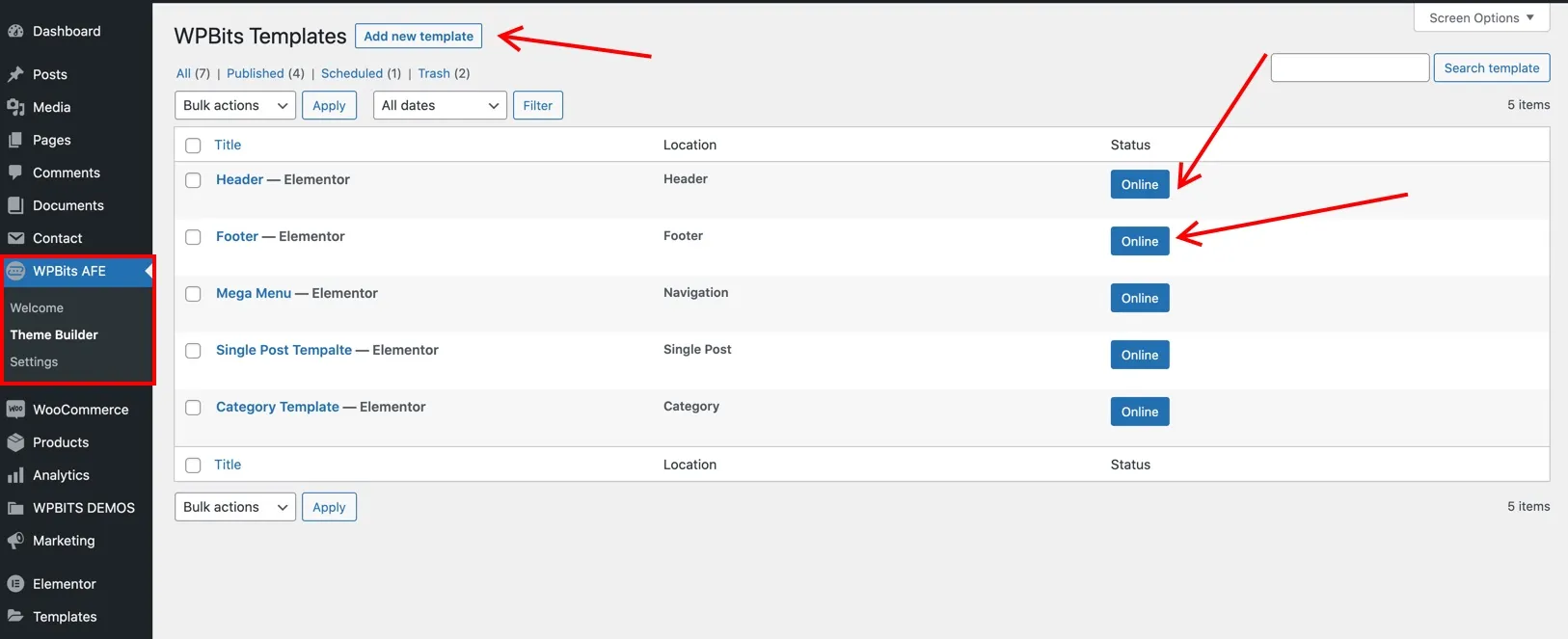Check the Header template row checkbox
Viewport: 1568px width, 639px height.
193,180
